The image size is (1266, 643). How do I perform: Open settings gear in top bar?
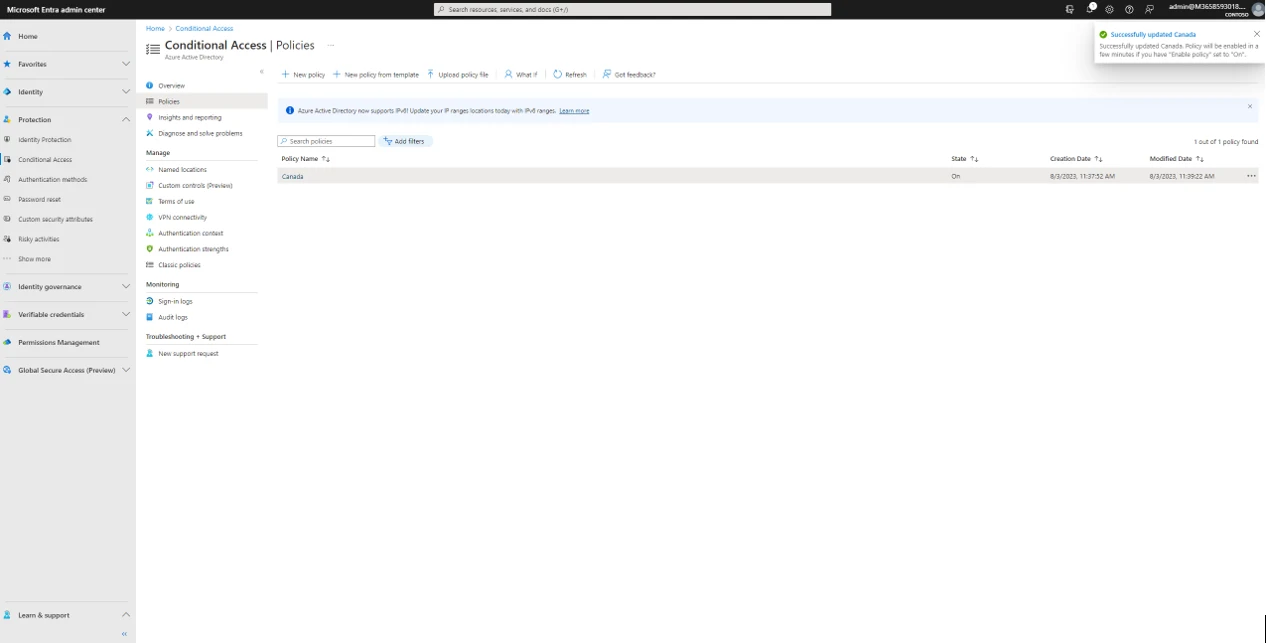1109,9
